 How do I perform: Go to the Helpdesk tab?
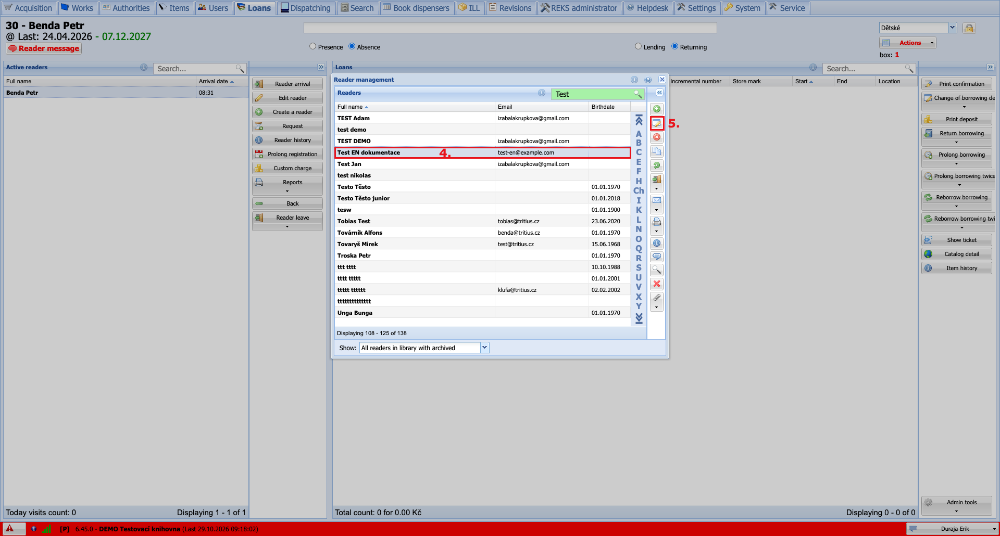647,8
